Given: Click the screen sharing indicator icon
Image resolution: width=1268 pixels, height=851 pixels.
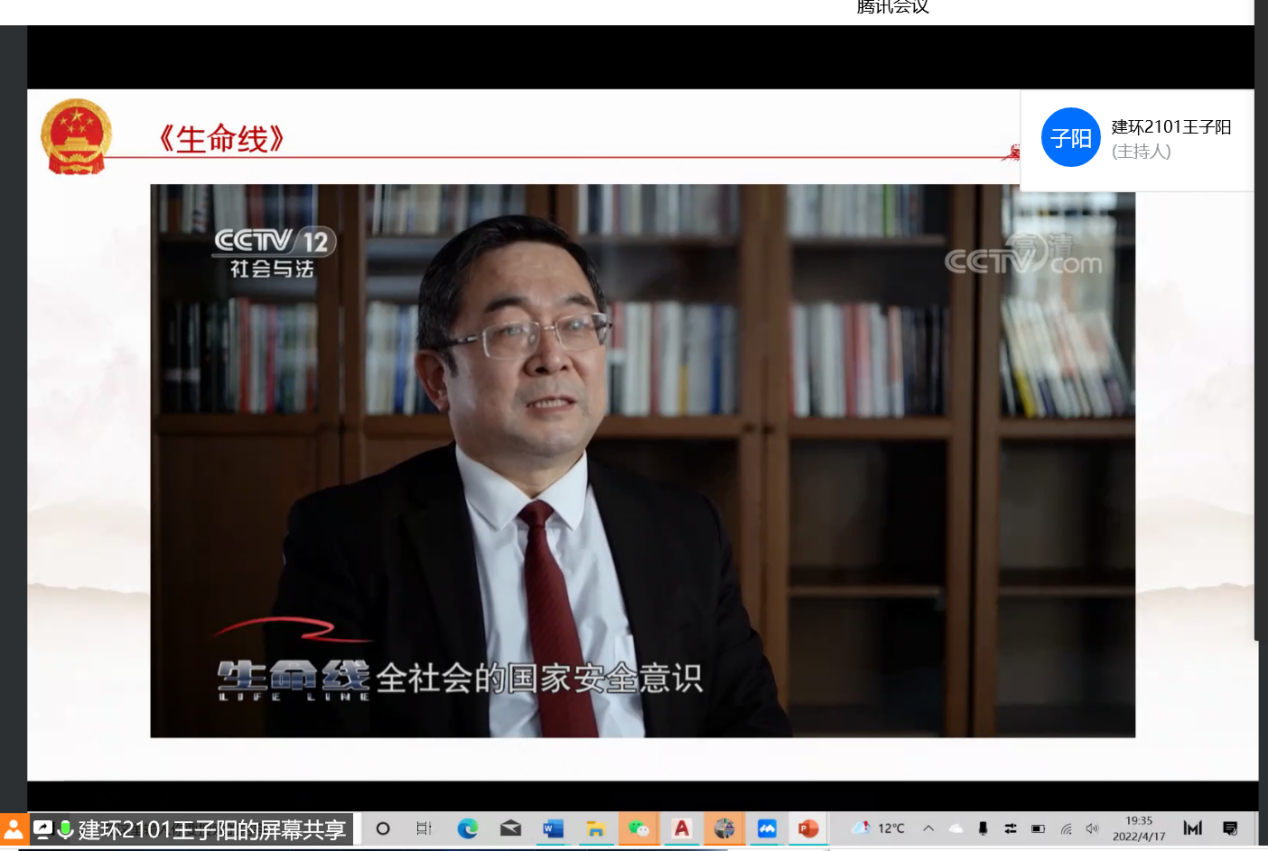Looking at the screenshot, I should click(x=43, y=829).
